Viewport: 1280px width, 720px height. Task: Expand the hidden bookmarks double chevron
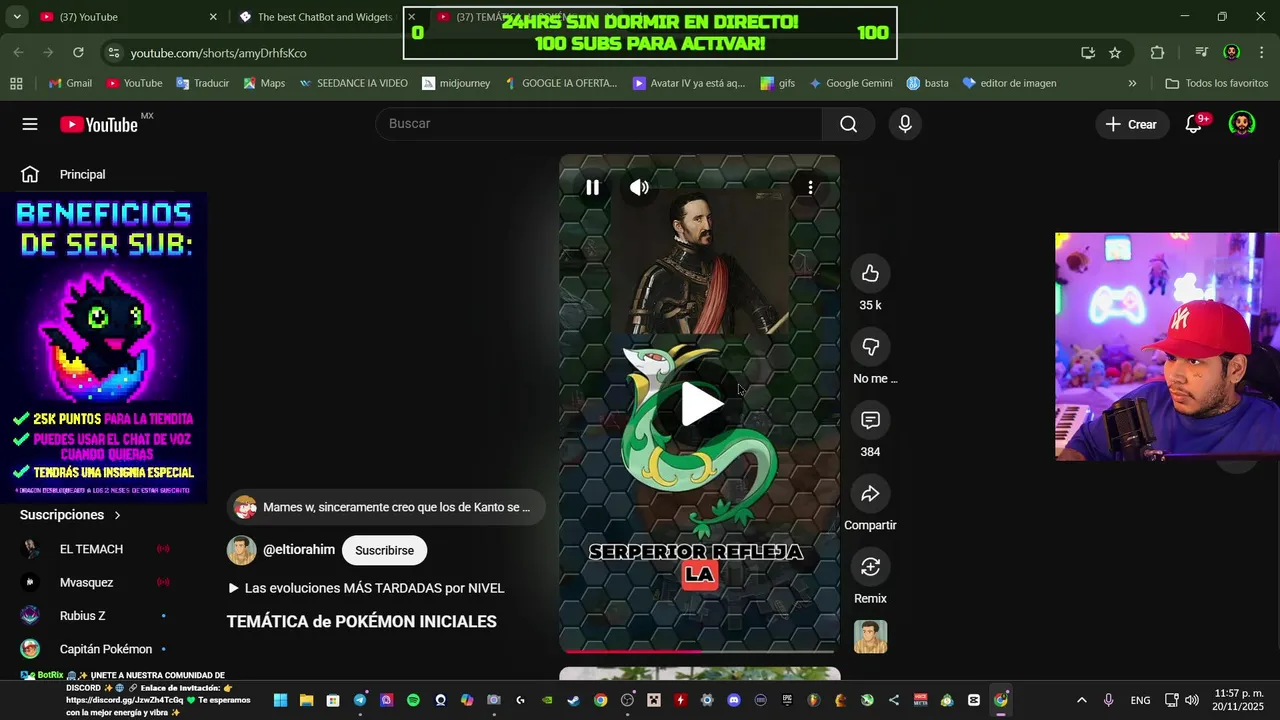click(x=1132, y=83)
